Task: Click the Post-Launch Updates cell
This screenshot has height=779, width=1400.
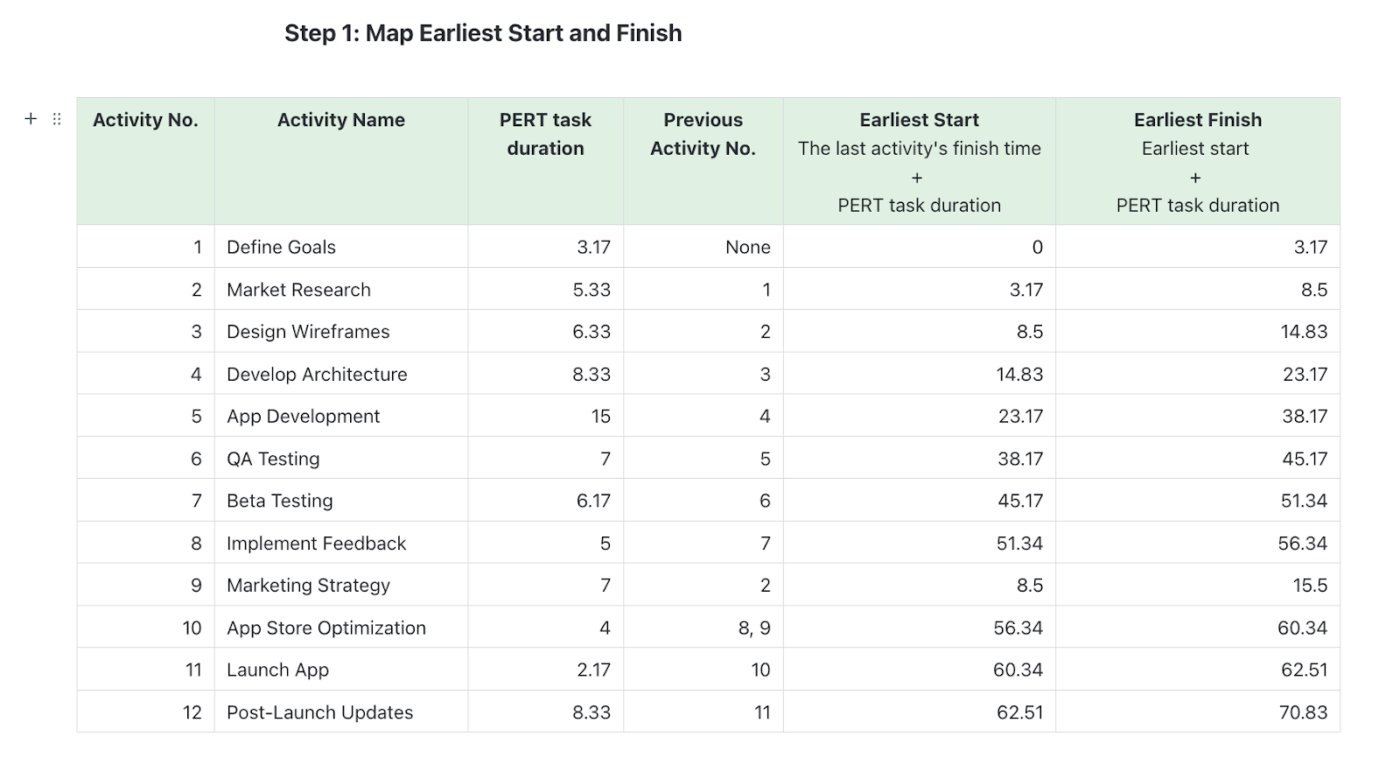Action: coord(341,712)
